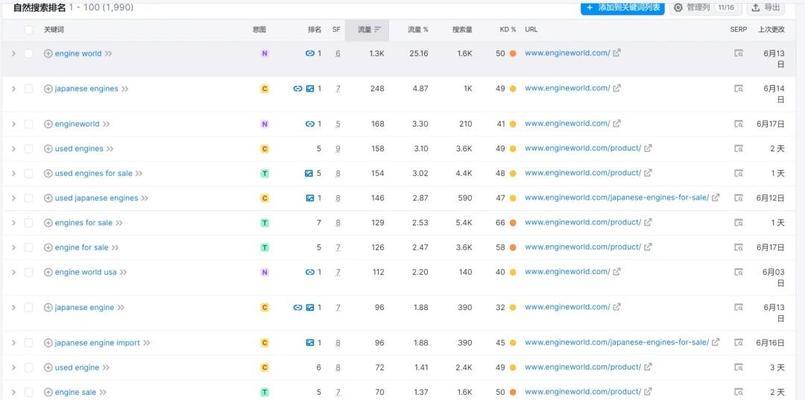Screen dimensions: 805x400
Task: Click sitelinks SERP feature icon in engine world row
Action: [310, 53]
